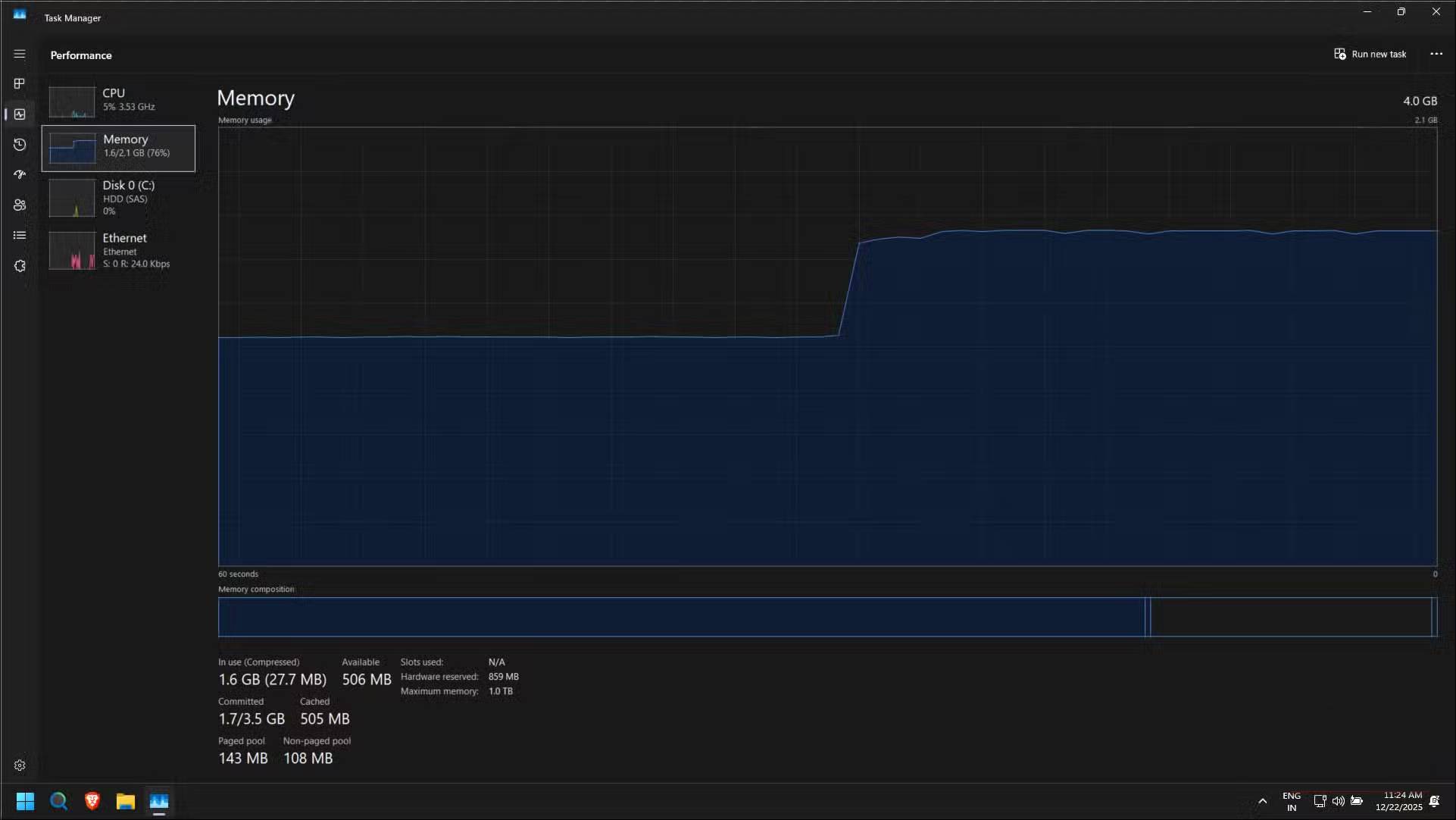Open the Startup apps page icon

coord(20,174)
